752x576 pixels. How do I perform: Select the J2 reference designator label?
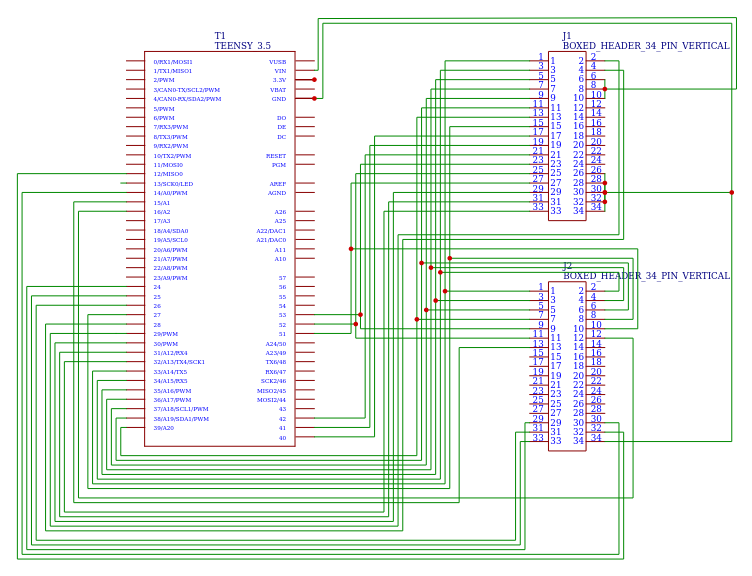(567, 266)
